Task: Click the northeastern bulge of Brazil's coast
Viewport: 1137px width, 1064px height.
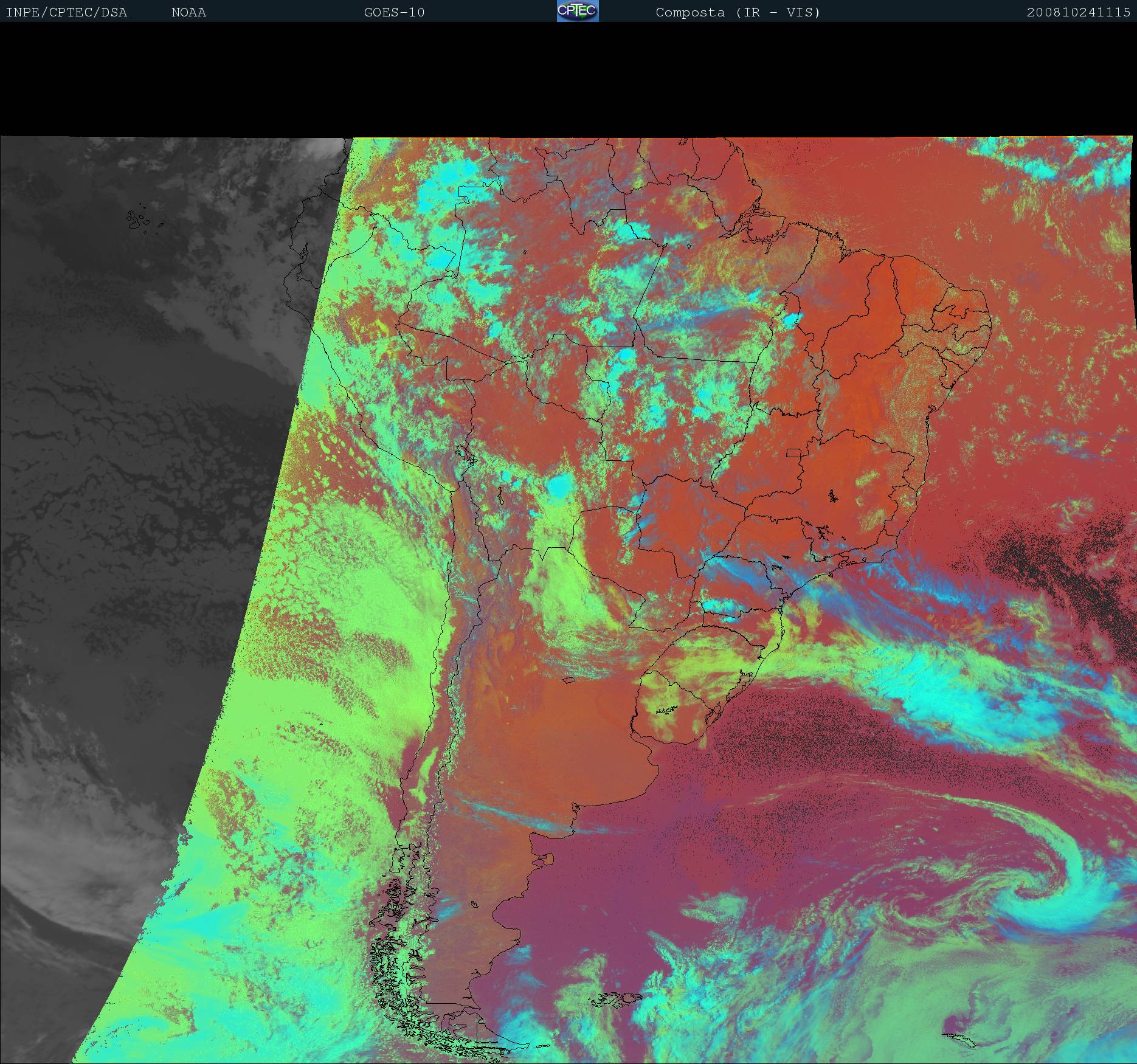Action: 973,316
